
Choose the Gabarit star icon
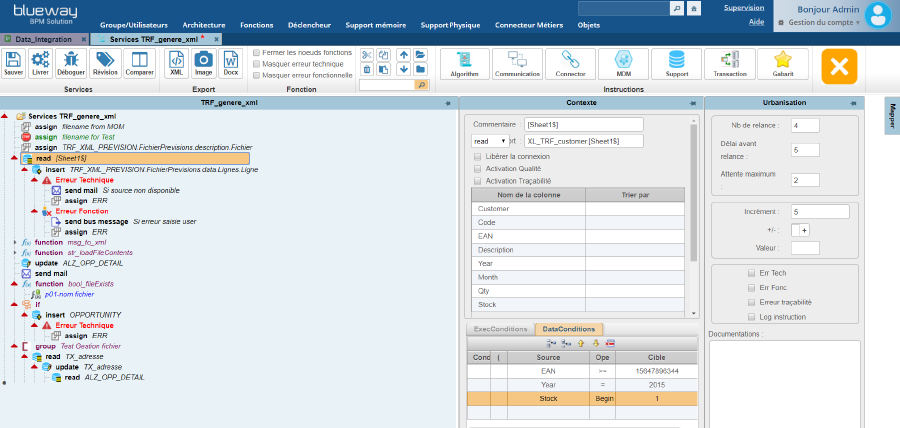pos(783,63)
